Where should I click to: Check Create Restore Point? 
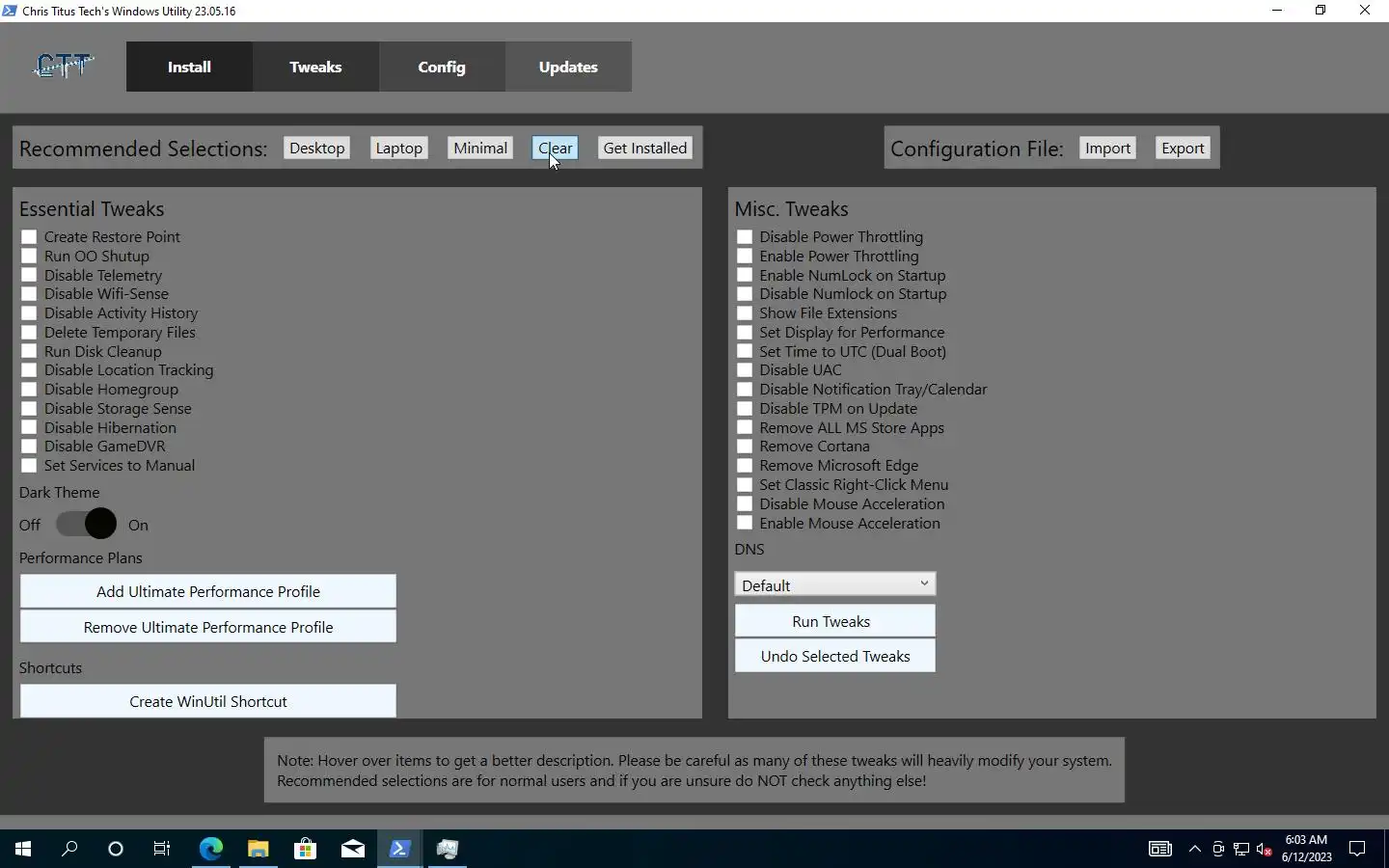coord(29,236)
